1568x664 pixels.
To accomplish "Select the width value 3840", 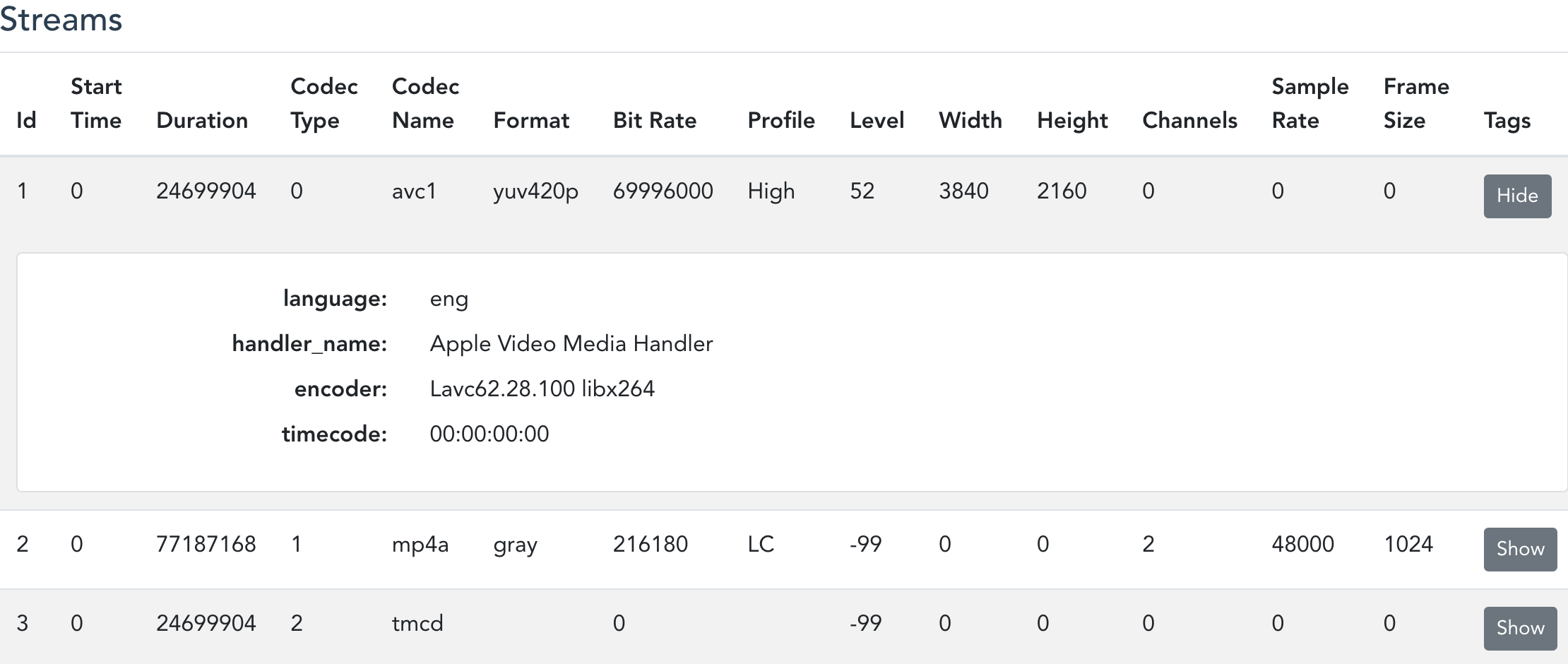I will click(x=963, y=191).
